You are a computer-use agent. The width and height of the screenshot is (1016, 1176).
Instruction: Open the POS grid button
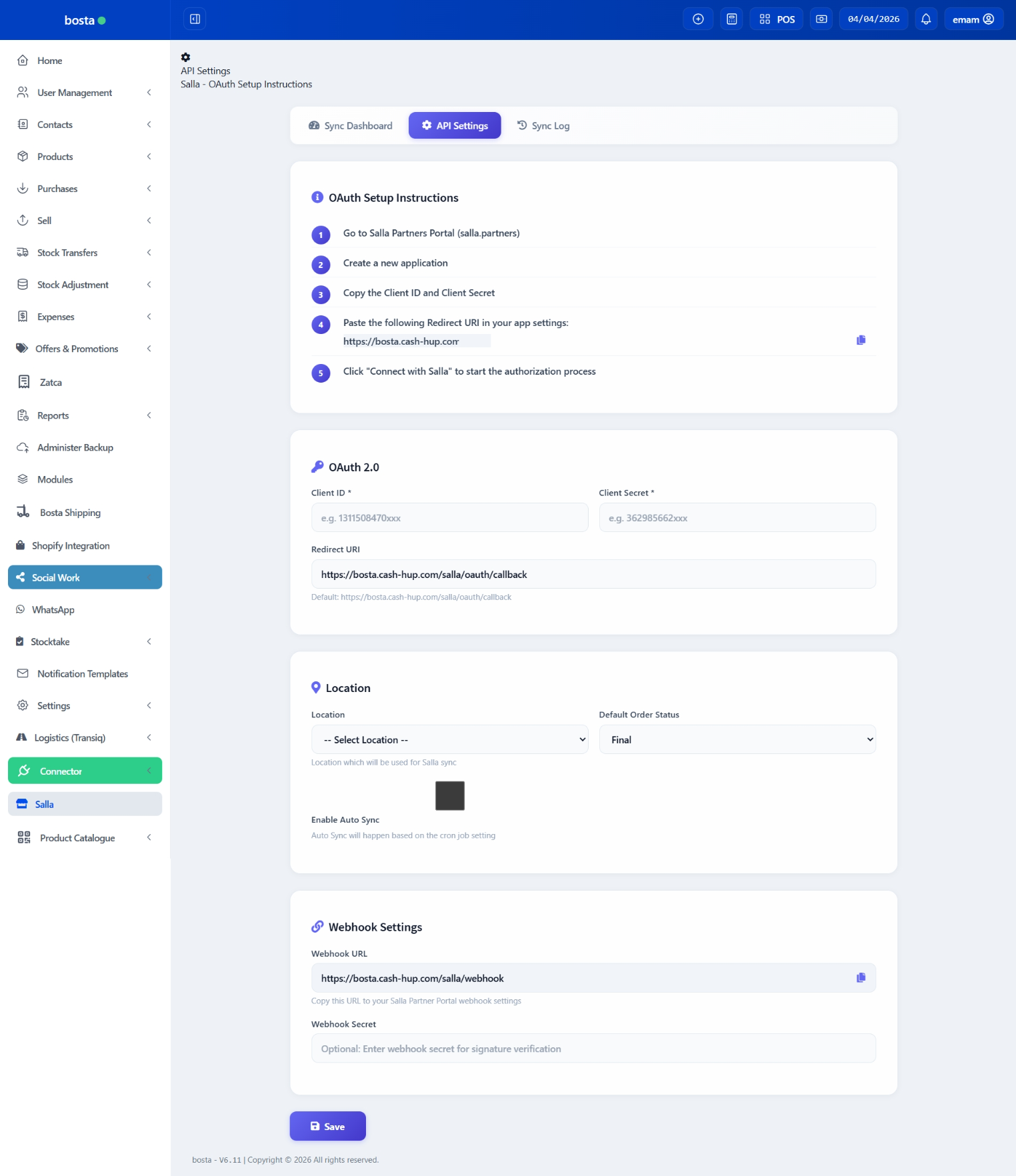tap(777, 19)
